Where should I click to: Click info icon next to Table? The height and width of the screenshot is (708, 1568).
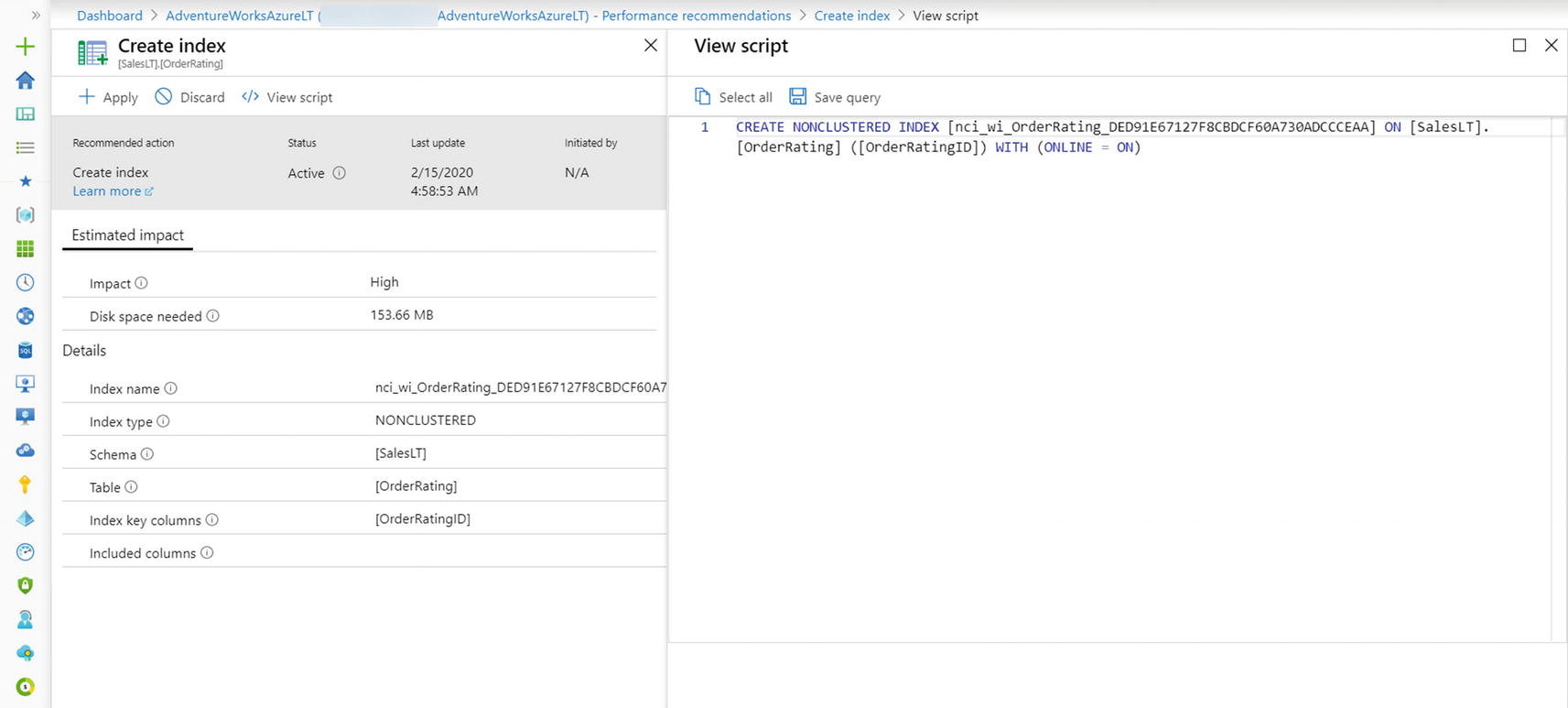coord(131,487)
